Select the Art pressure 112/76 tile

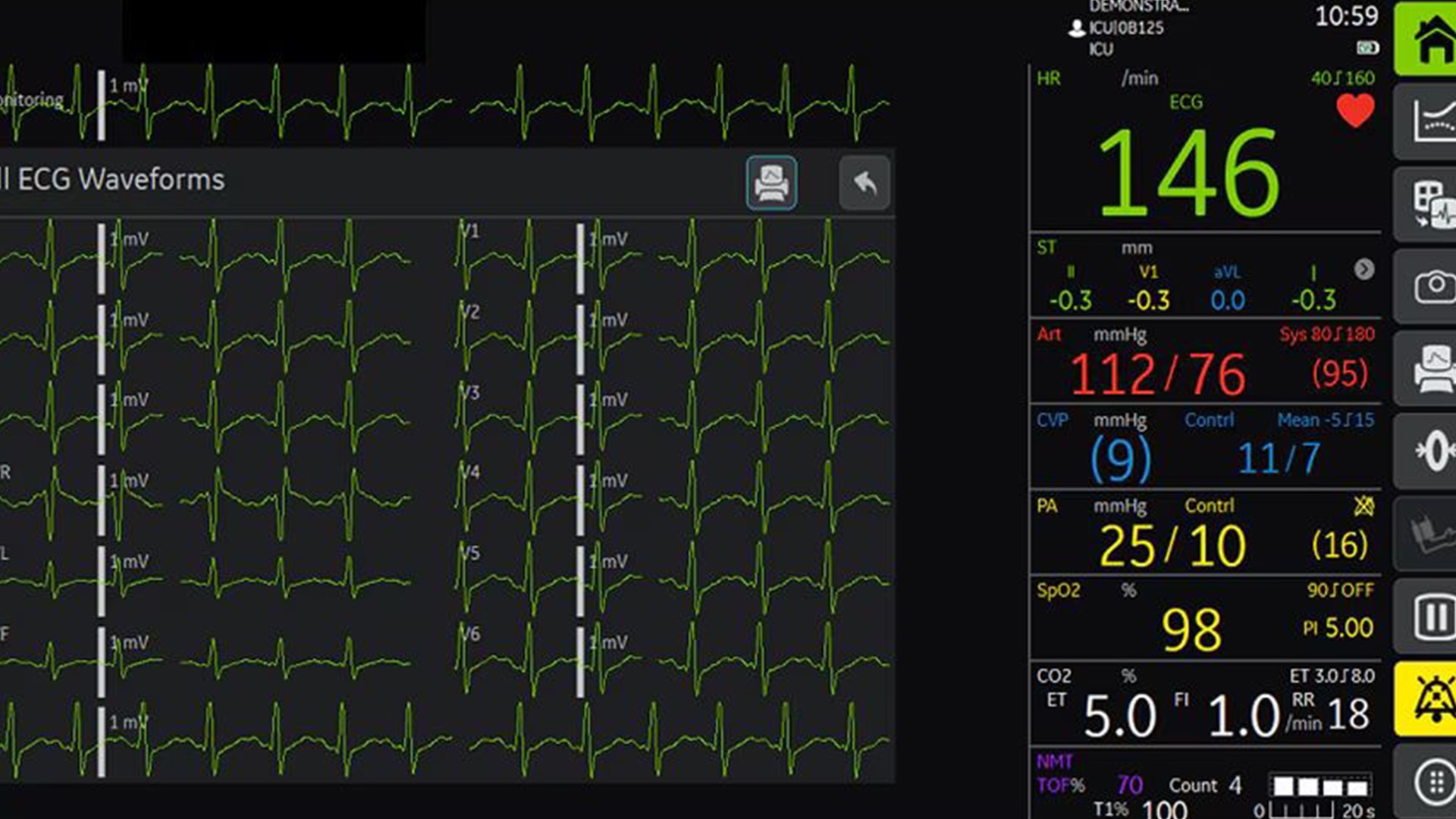(1157, 374)
